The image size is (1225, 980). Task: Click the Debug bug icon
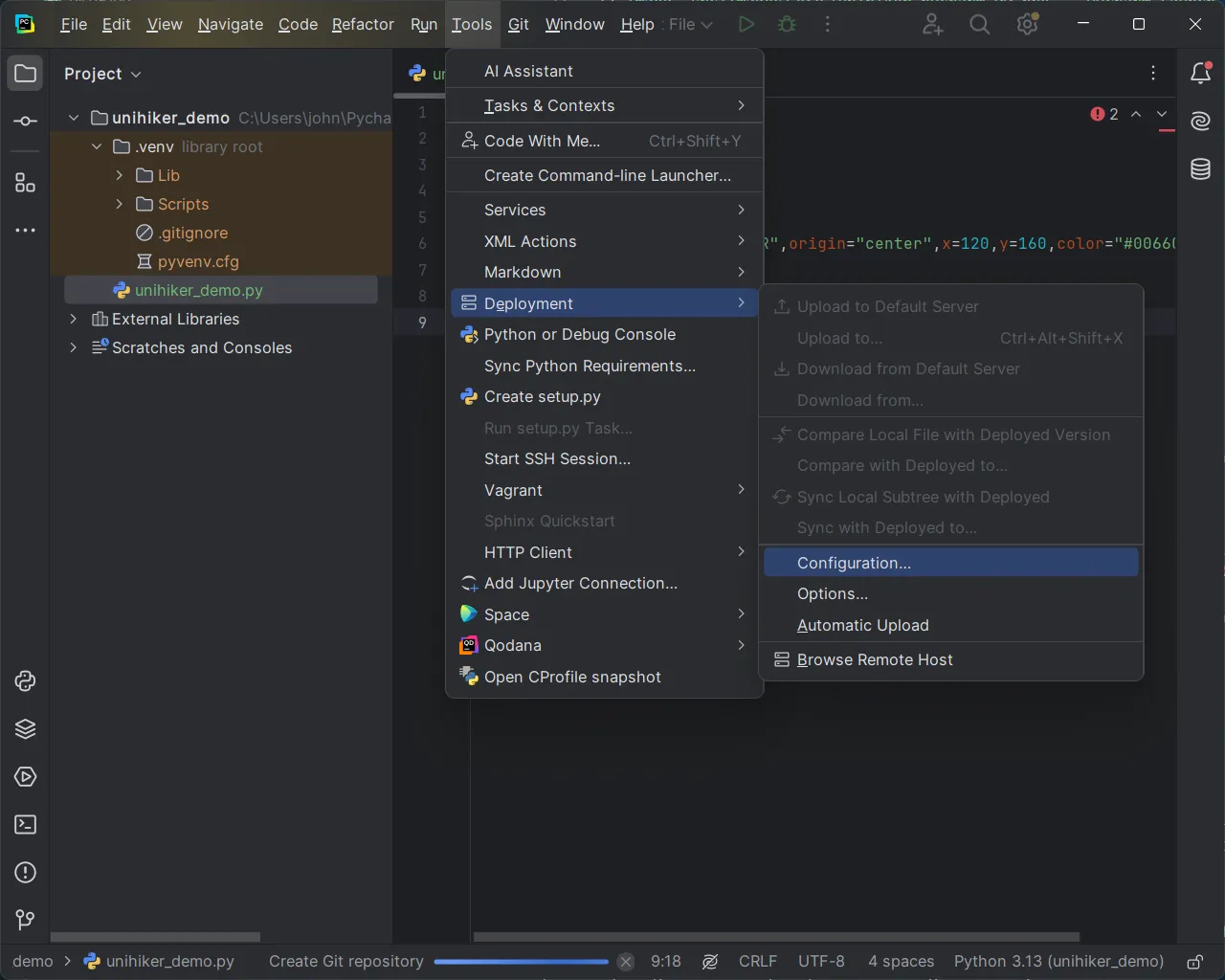787,25
